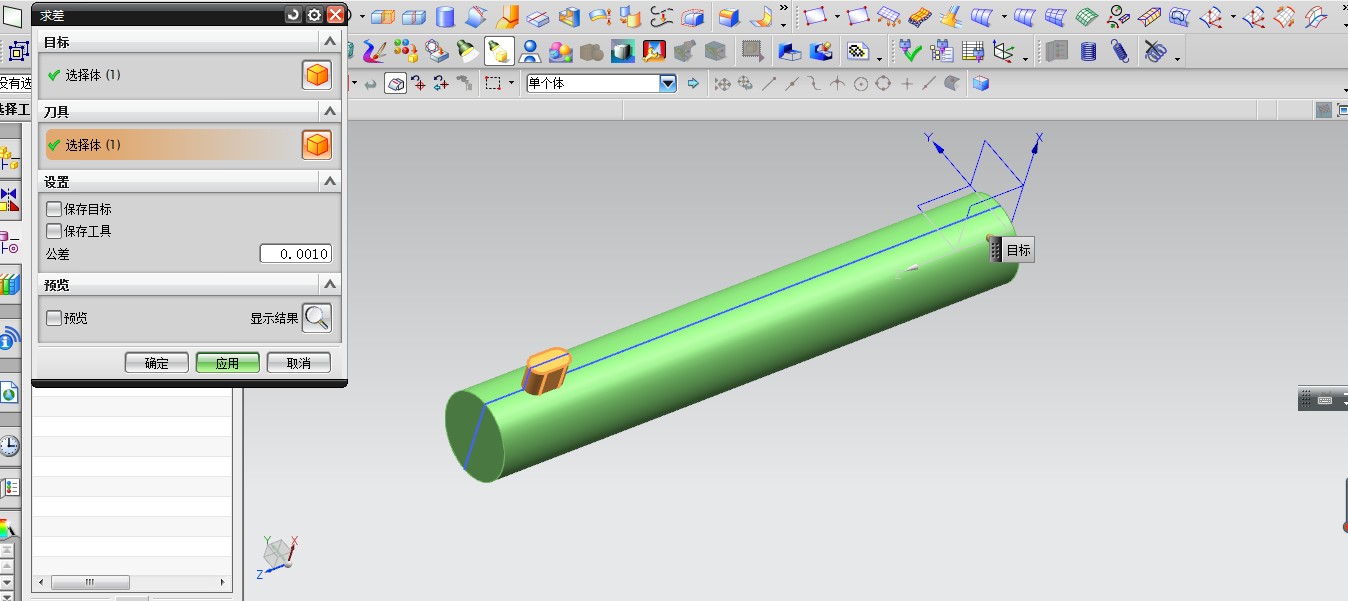This screenshot has width=1348, height=601.
Task: Open the 单个体 selection filter dropdown
Action: click(667, 84)
